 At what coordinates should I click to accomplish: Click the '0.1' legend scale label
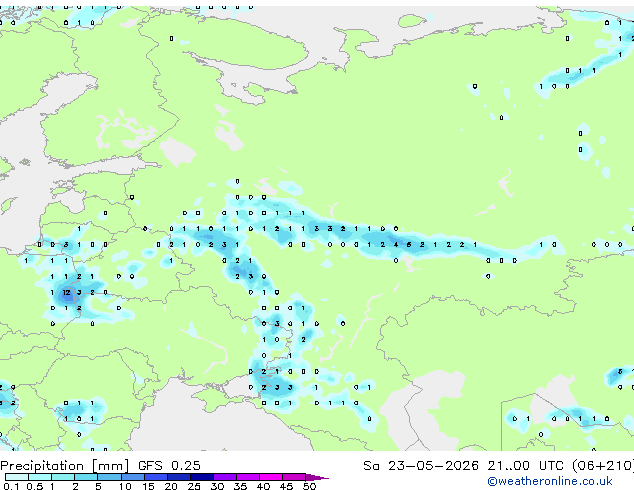coord(12,486)
